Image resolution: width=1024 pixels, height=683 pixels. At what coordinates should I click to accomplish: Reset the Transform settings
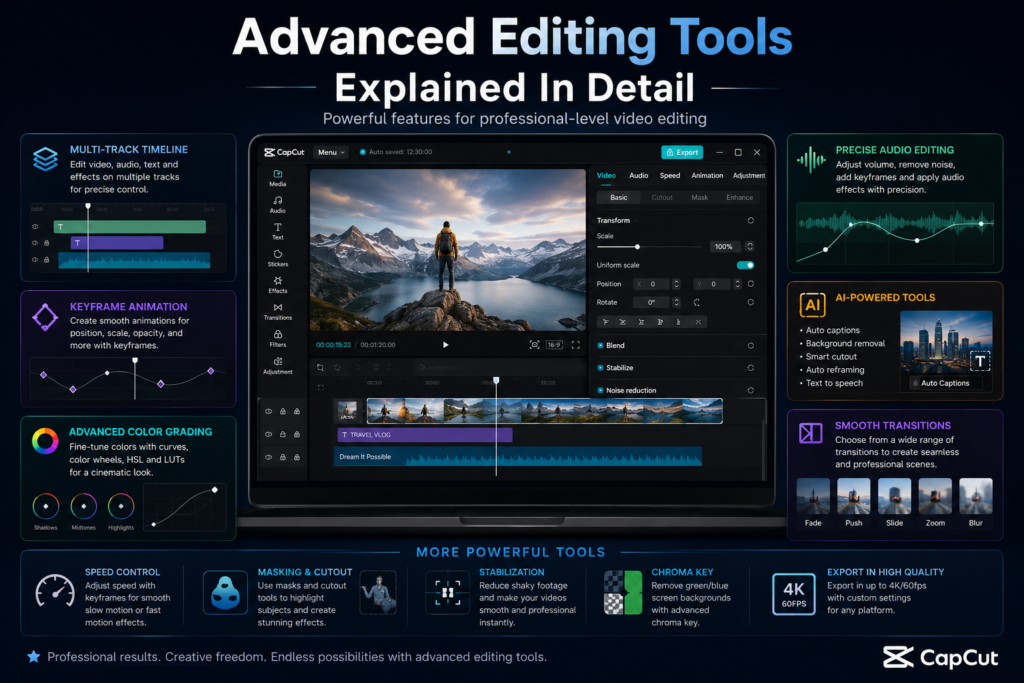750,221
